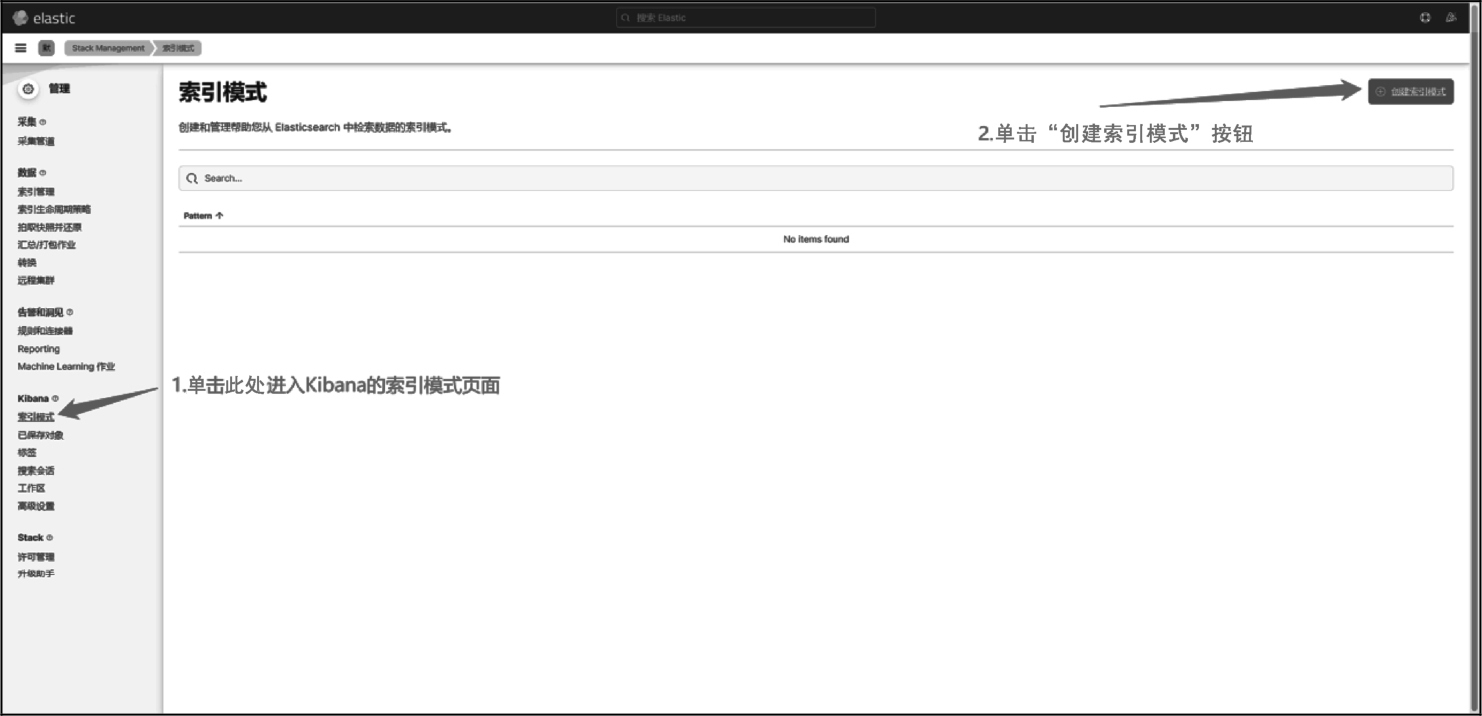Image resolution: width=1482 pixels, height=716 pixels.
Task: Click the 索引模式 page heading
Action: (x=223, y=93)
